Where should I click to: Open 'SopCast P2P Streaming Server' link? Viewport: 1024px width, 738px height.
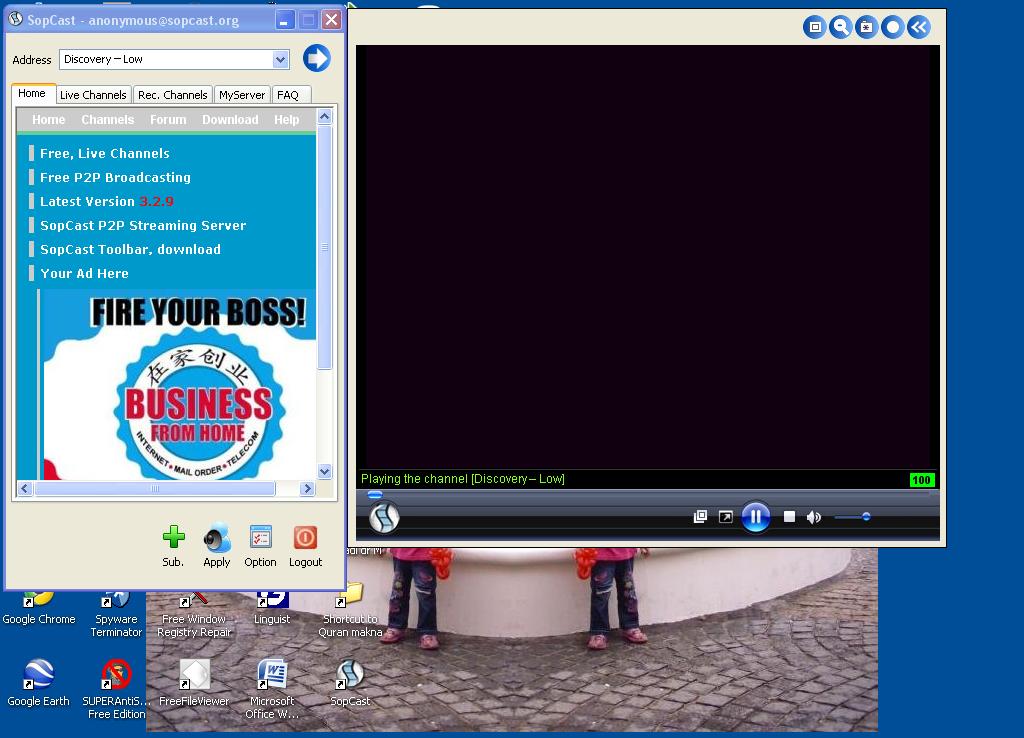point(143,225)
